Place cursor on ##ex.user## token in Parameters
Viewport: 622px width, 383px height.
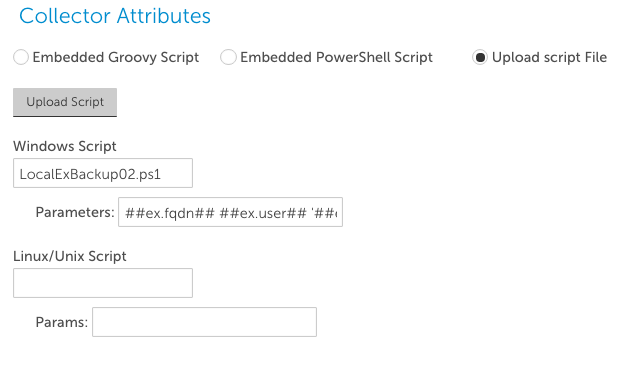(263, 213)
